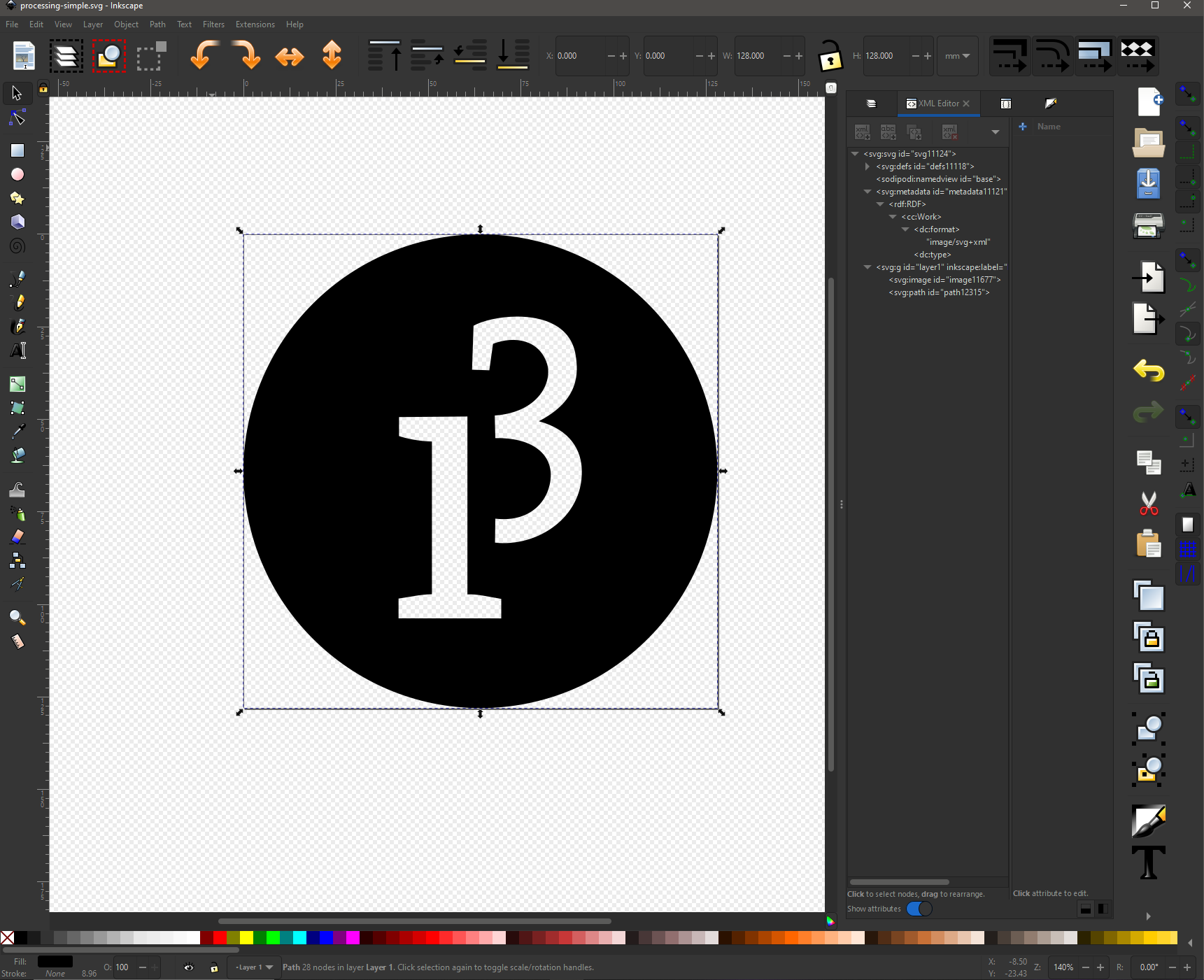Collapse the svg:metadata node in XML editor
Screen dimensions: 1204x980
coord(867,192)
